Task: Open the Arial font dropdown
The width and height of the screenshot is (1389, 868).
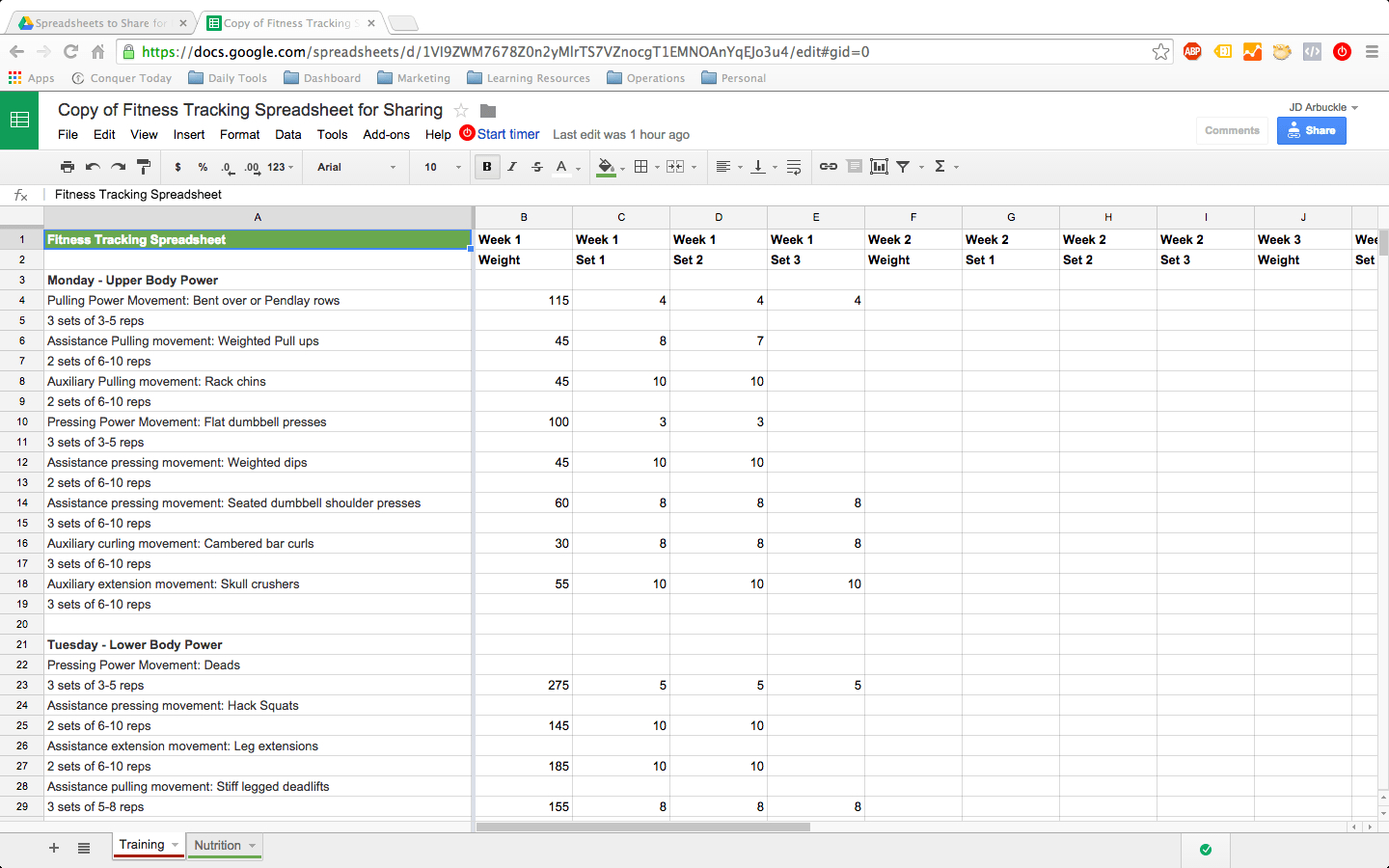Action: (x=356, y=167)
